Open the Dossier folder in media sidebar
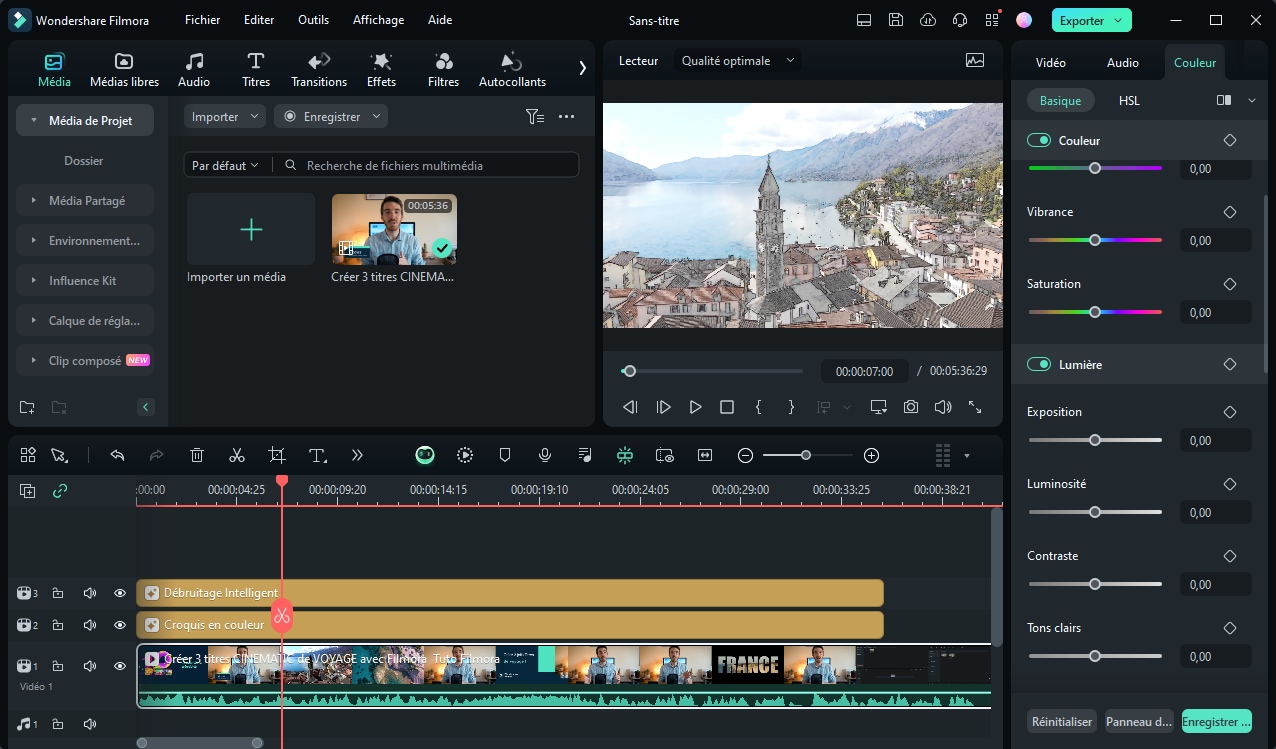1276x749 pixels. click(x=84, y=161)
